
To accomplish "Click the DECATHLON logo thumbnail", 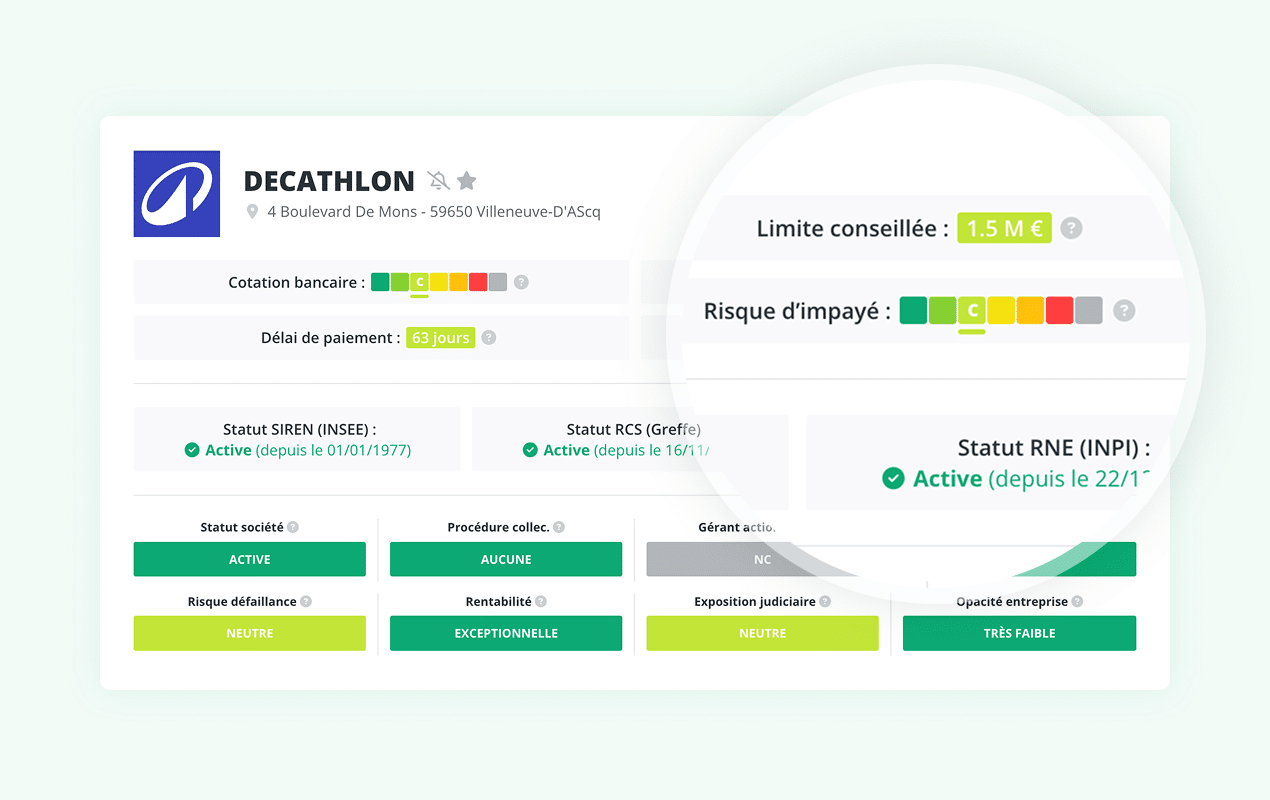I will pyautogui.click(x=176, y=194).
